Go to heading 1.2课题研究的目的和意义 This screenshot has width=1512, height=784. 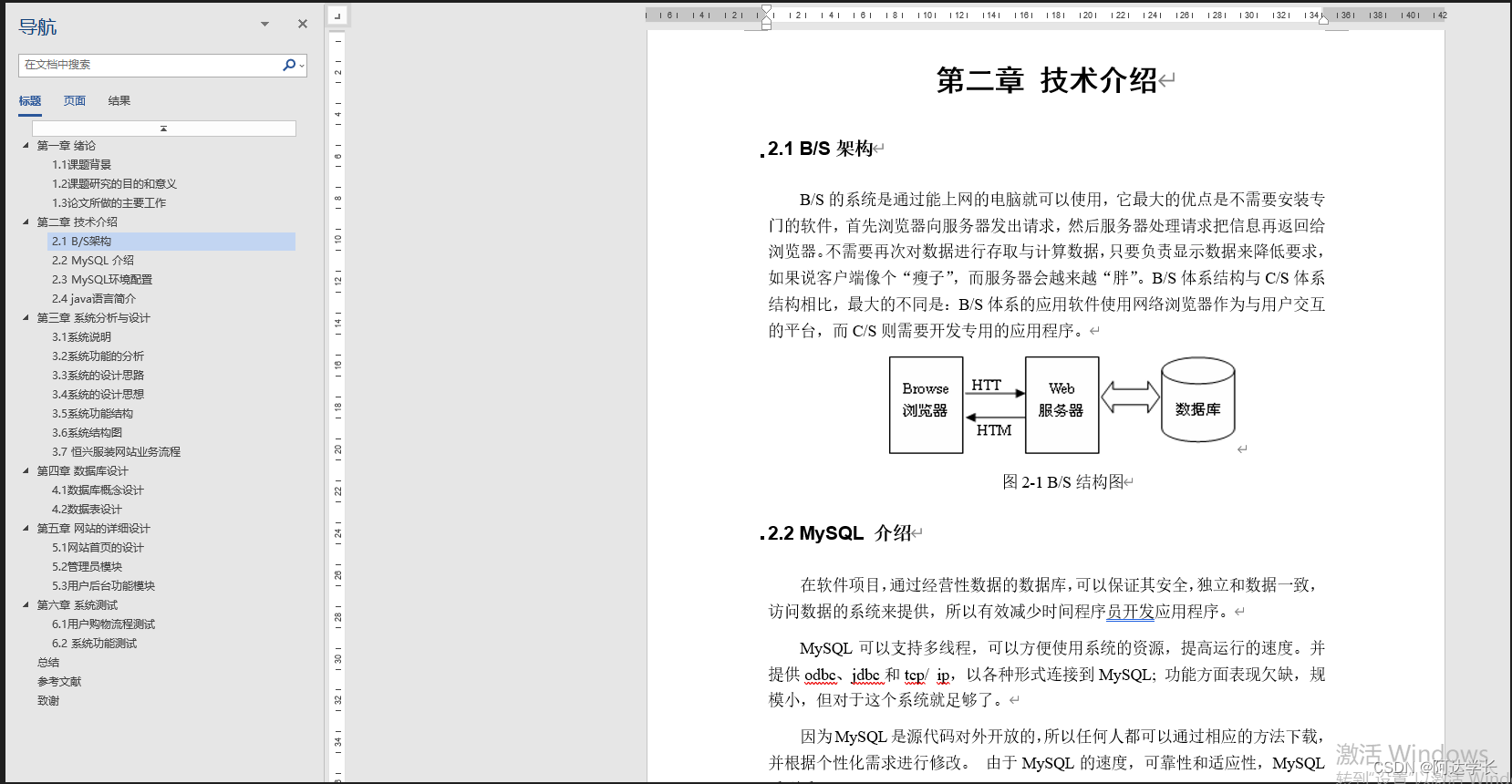tap(114, 184)
